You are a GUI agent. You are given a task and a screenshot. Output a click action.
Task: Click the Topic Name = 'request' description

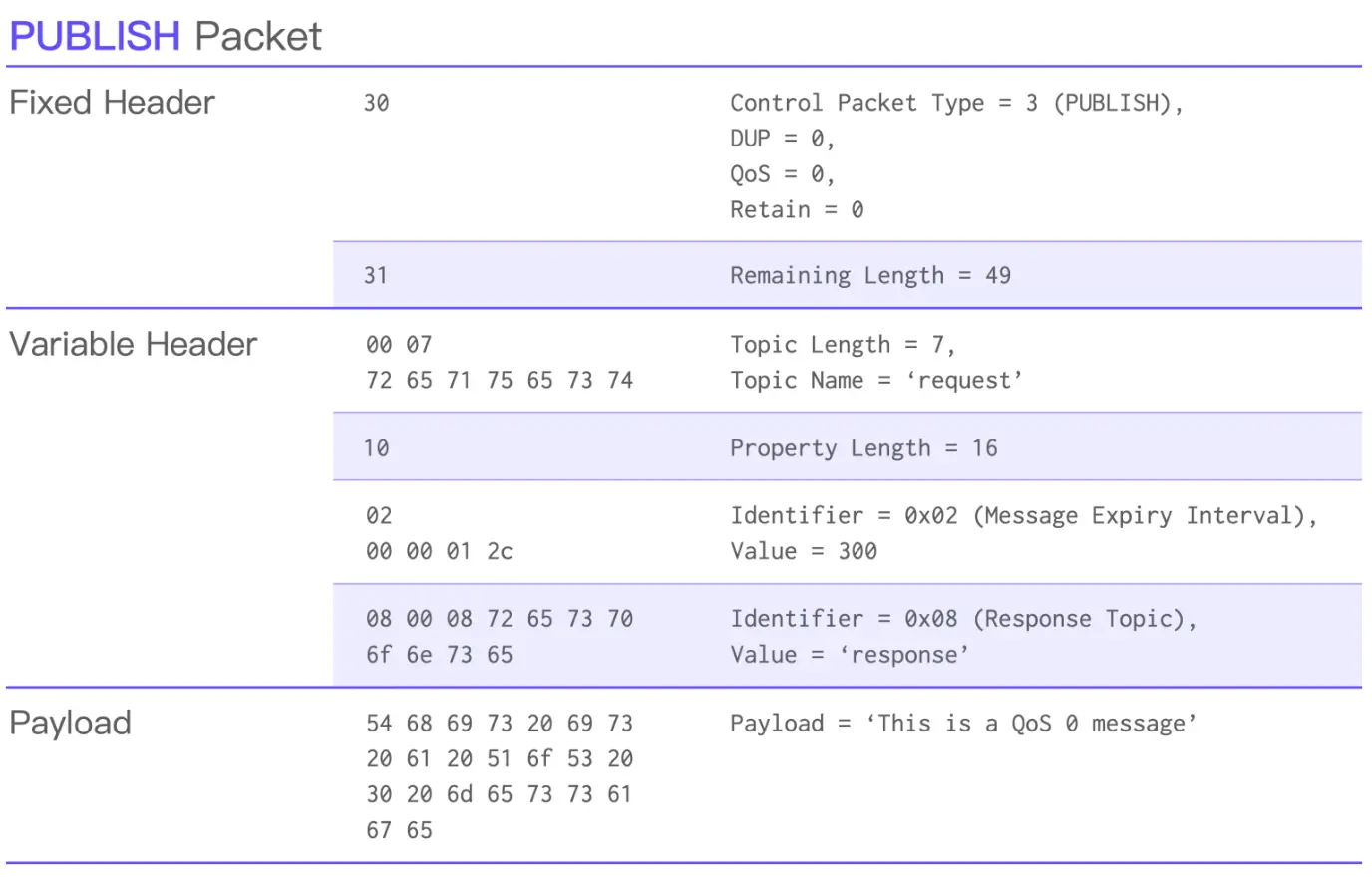coord(876,381)
